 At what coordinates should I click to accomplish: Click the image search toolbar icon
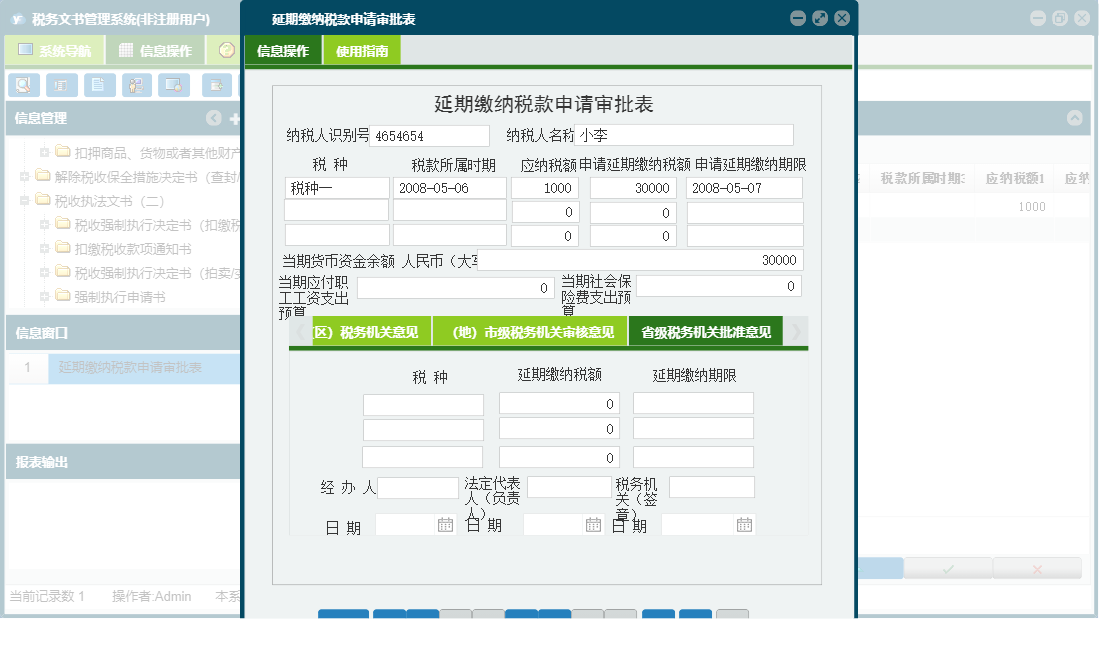(x=173, y=85)
